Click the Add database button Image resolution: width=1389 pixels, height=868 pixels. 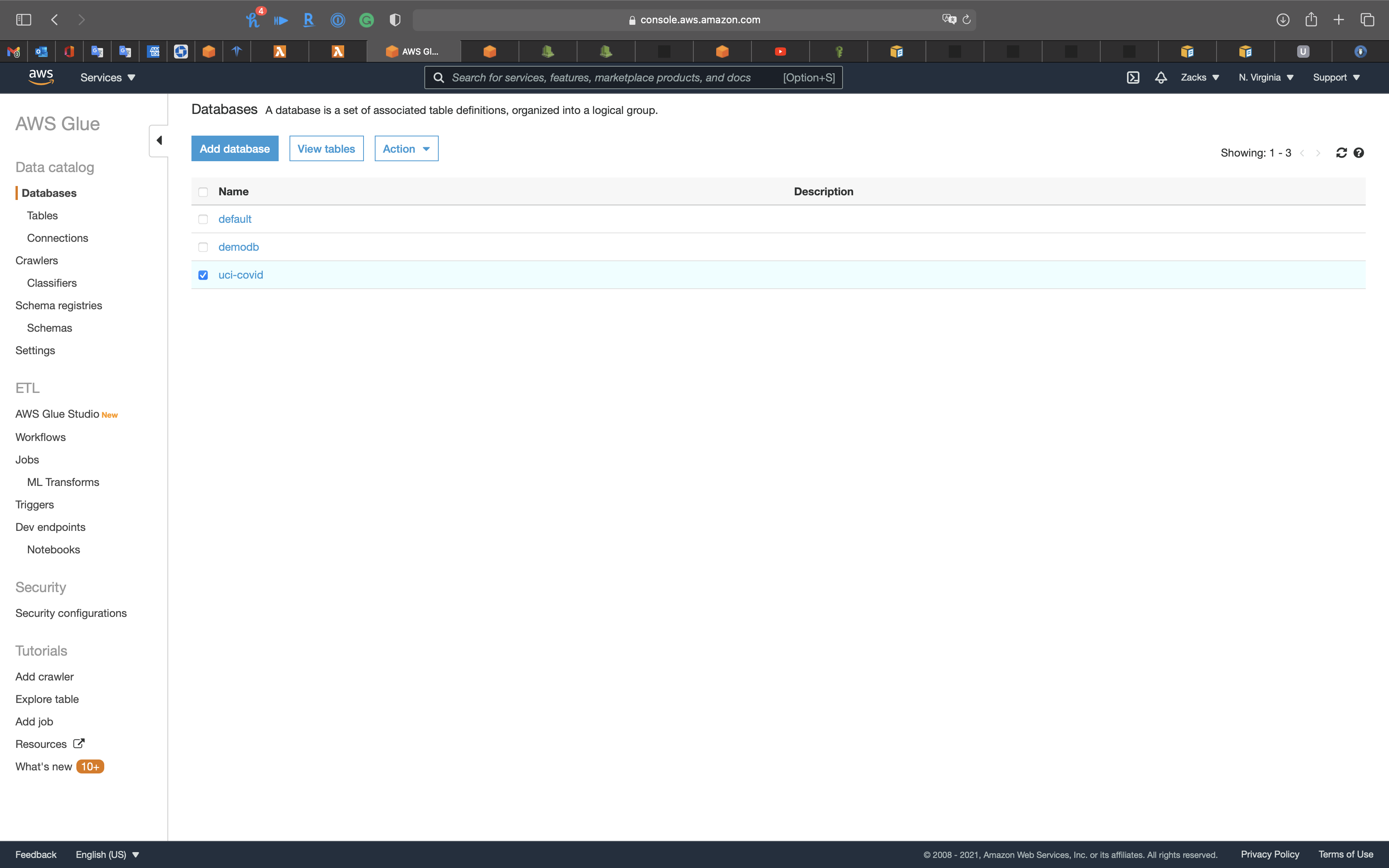coord(235,149)
